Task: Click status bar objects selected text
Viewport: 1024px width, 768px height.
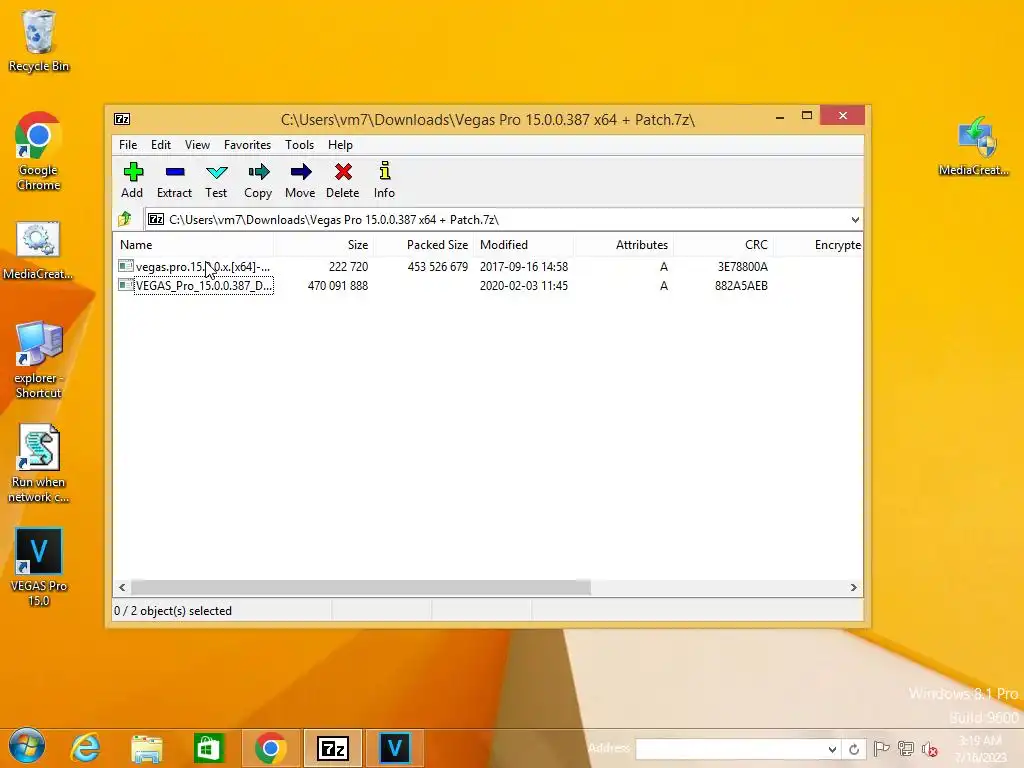Action: 173,611
